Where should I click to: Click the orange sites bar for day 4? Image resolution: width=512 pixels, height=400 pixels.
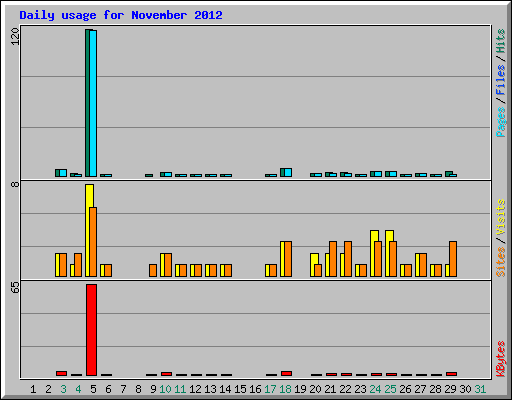pyautogui.click(x=78, y=265)
